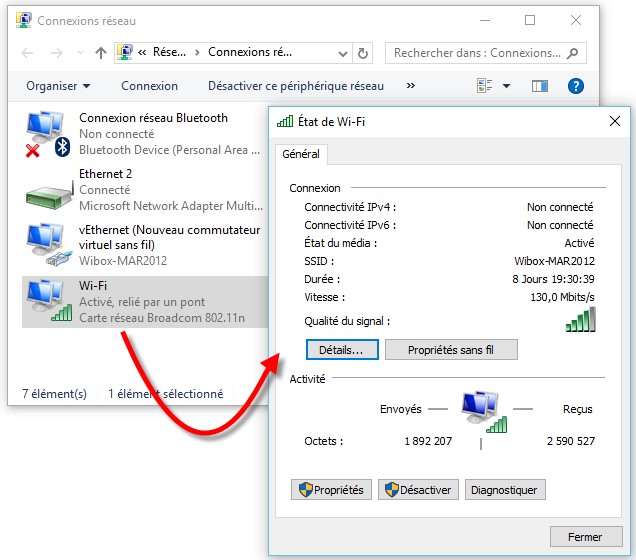This screenshot has width=636, height=560.
Task: Open the Détails... button
Action: pyautogui.click(x=341, y=349)
